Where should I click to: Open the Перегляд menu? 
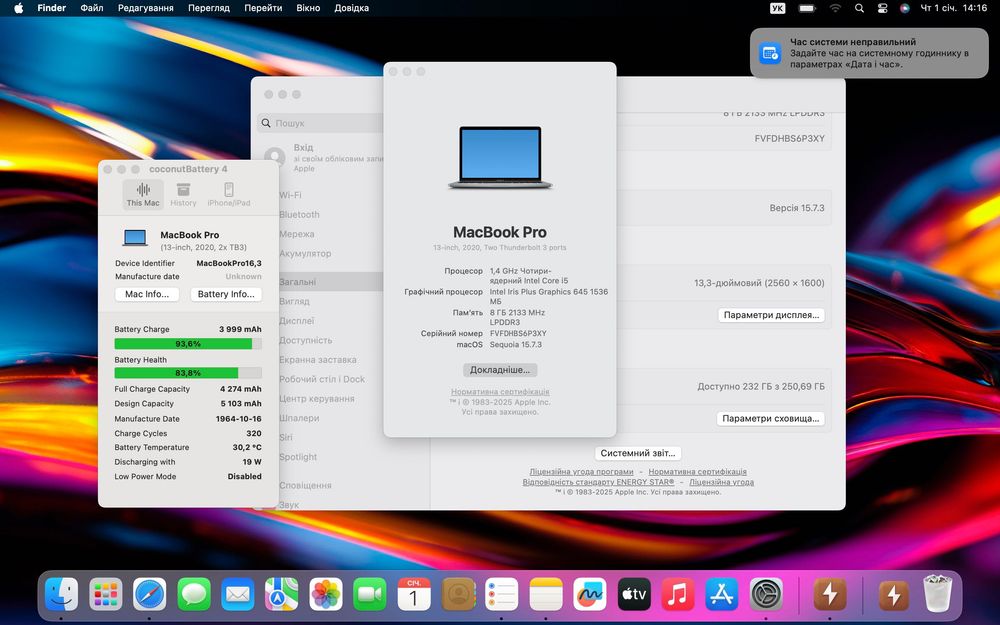click(x=209, y=8)
